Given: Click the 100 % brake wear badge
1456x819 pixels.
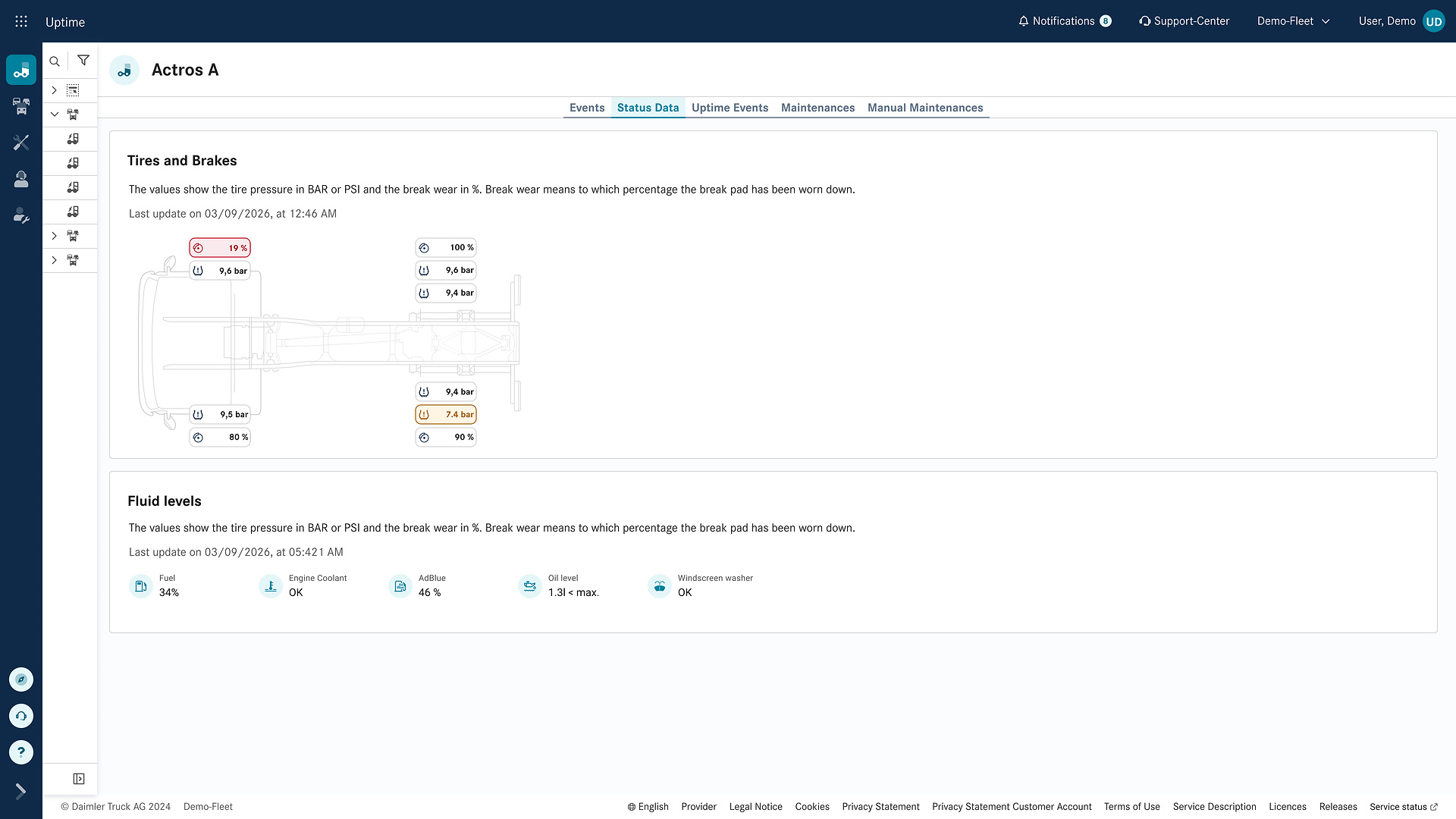Looking at the screenshot, I should [x=446, y=247].
